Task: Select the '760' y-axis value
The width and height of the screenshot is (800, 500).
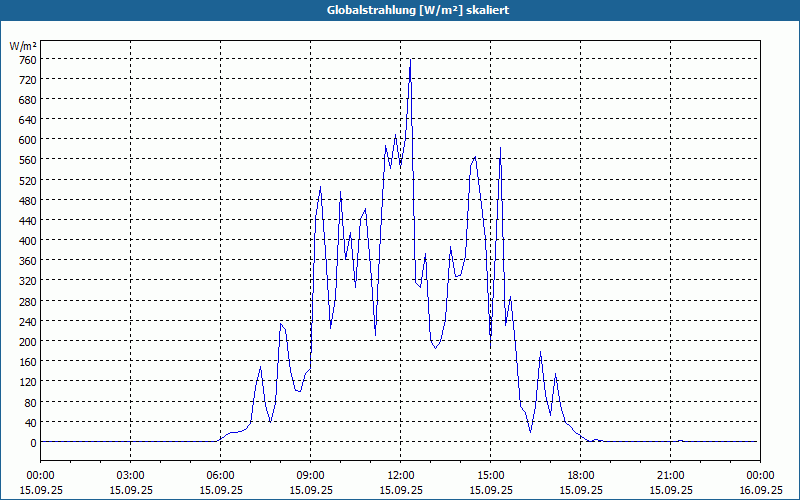Action: point(28,60)
